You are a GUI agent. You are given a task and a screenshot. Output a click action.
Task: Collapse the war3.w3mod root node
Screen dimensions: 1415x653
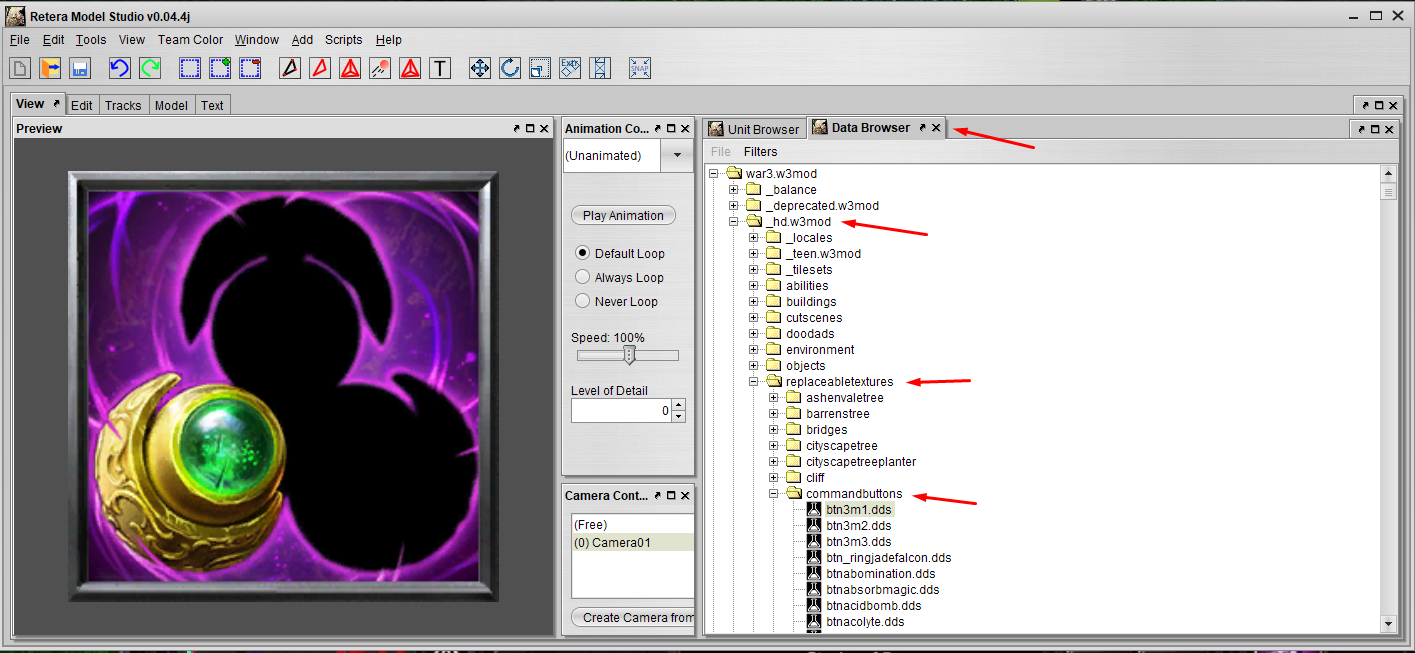click(x=713, y=174)
